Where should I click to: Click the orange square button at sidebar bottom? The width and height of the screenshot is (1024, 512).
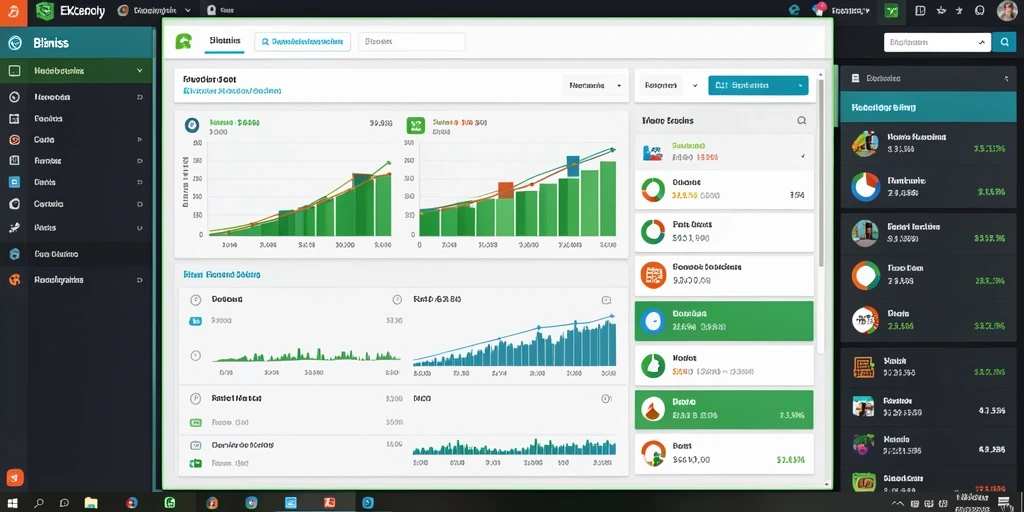coord(15,478)
